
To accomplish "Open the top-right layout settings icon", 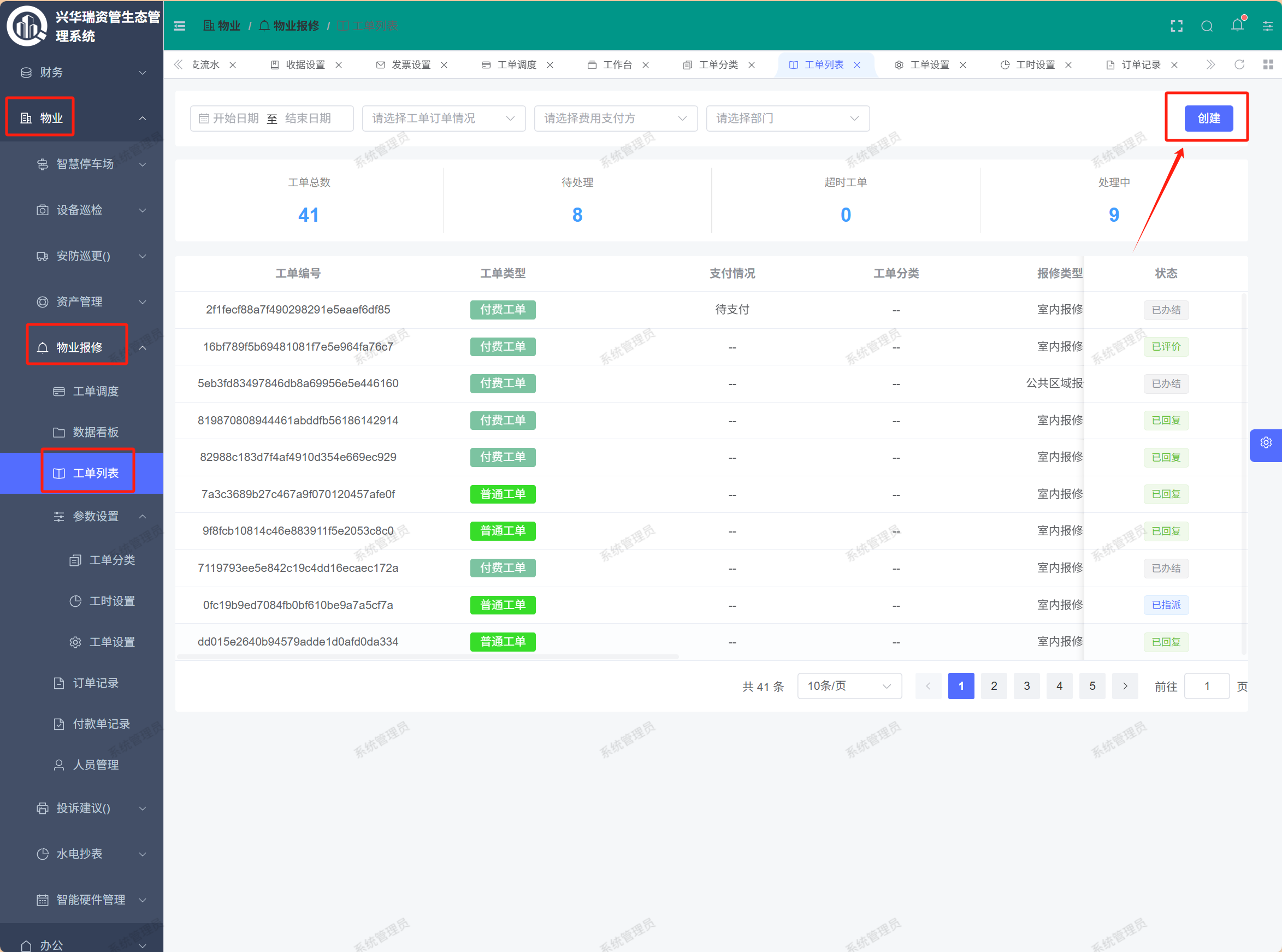I will [1268, 26].
